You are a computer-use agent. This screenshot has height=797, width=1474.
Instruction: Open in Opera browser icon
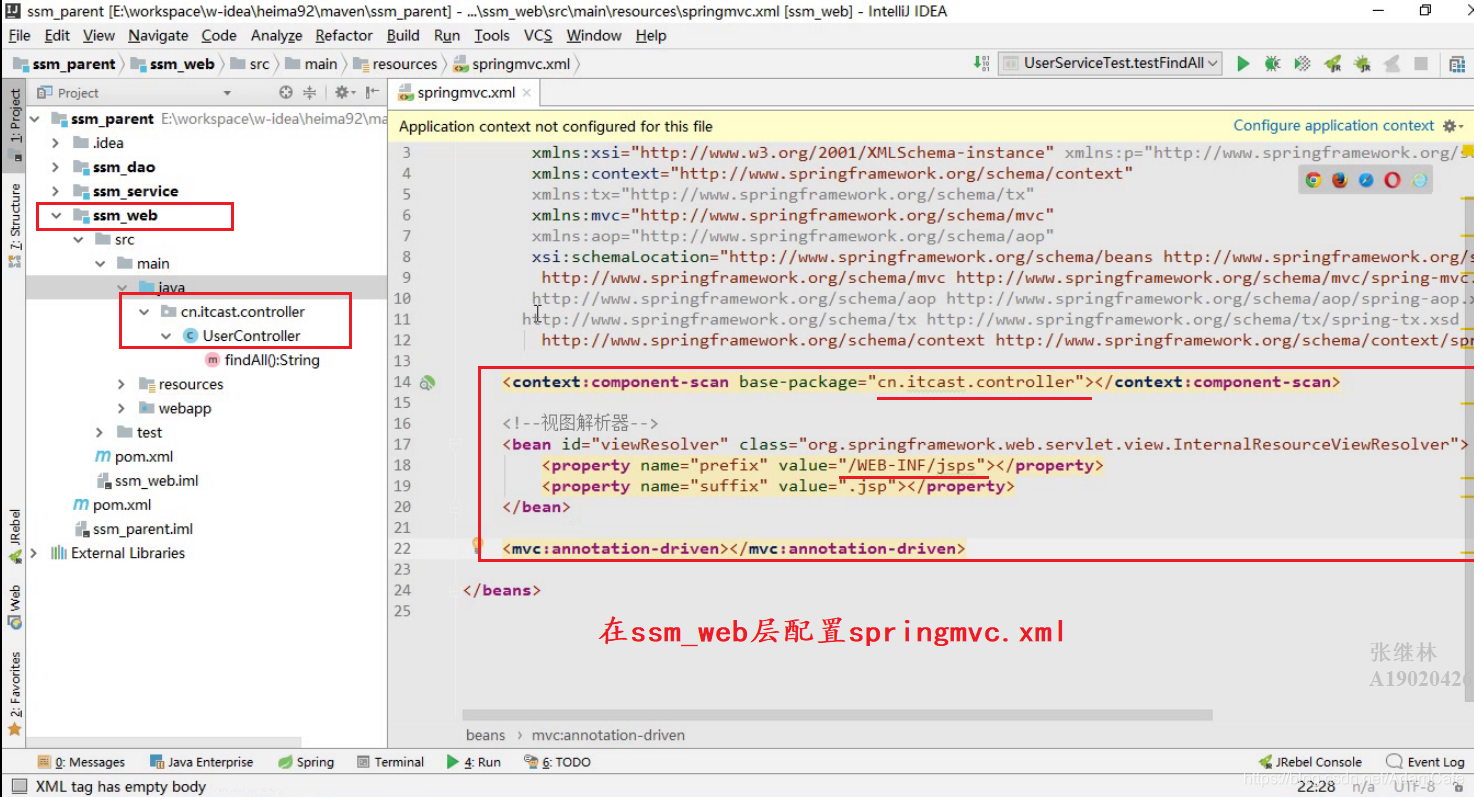(x=1393, y=180)
